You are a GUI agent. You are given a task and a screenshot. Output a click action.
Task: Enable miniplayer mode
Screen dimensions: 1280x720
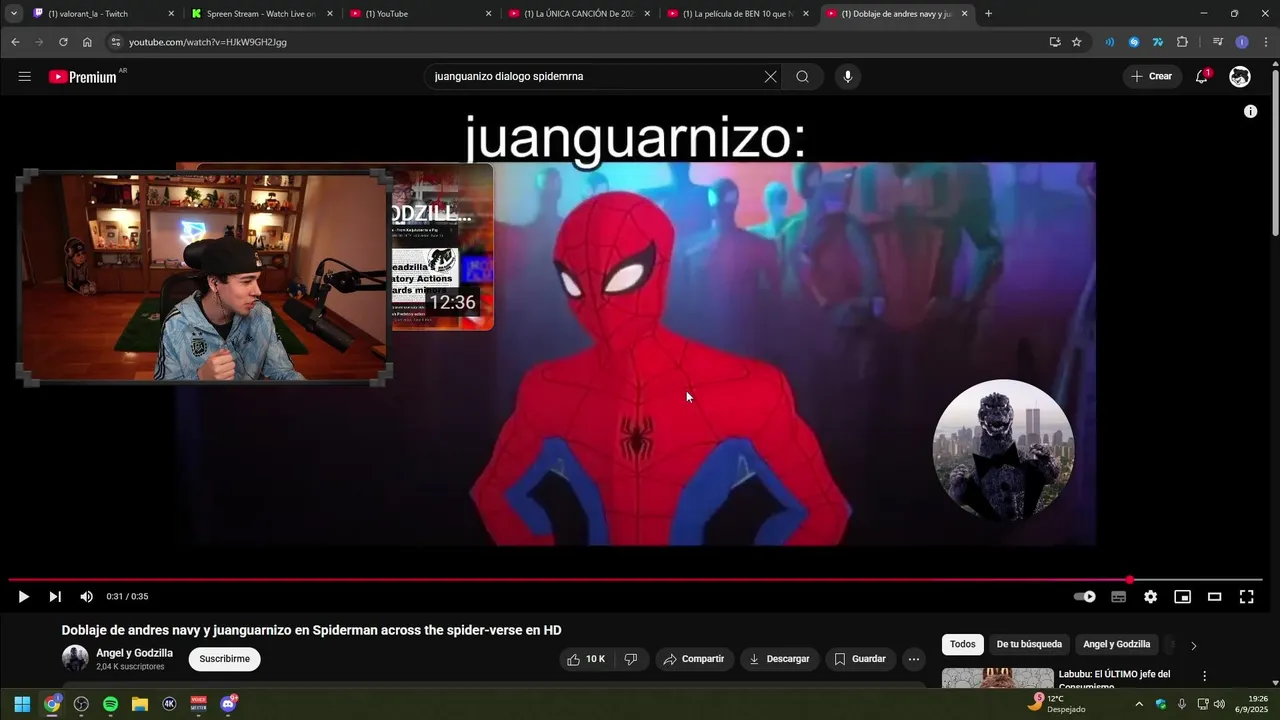point(1182,597)
